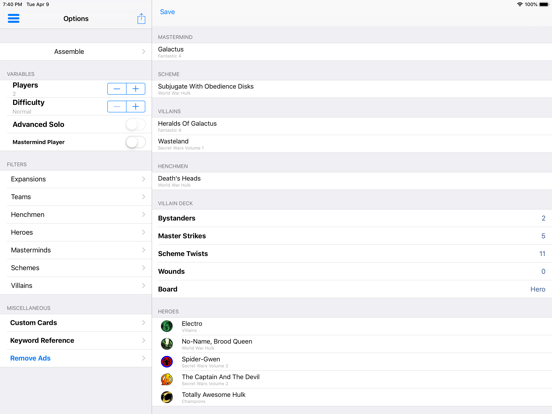
Task: Click the Bystanders row
Action: (352, 218)
